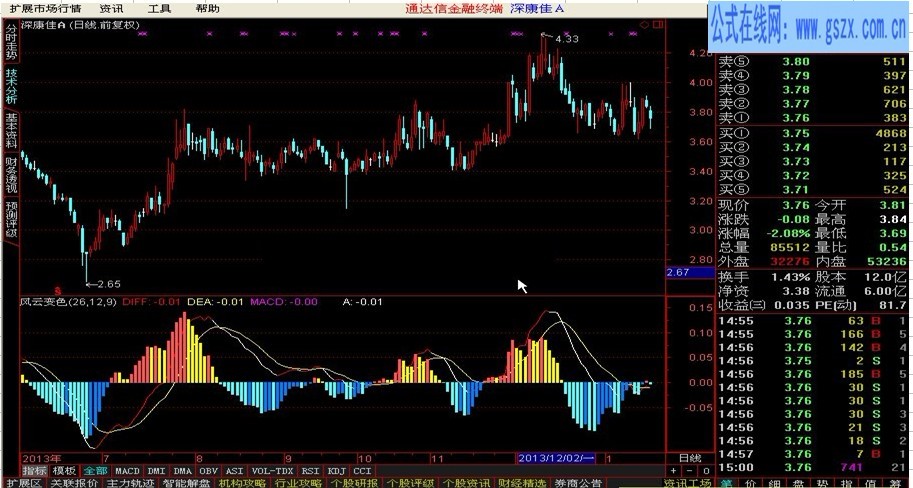Open the 机构攻略 bottom tab
This screenshot has width=913, height=488.
(242, 483)
